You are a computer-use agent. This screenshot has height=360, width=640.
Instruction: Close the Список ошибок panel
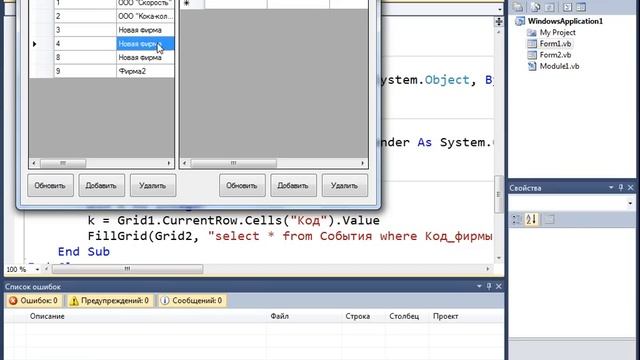(x=499, y=286)
